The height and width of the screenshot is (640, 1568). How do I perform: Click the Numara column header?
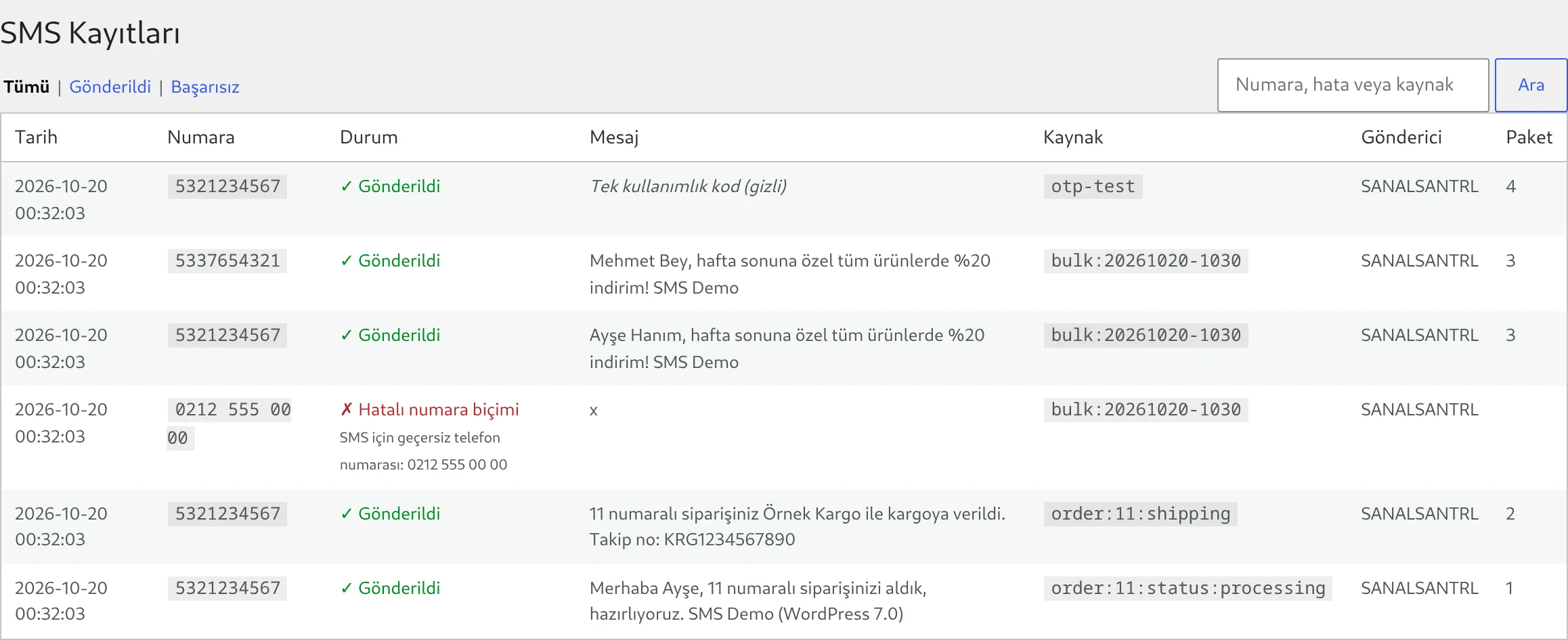tap(200, 137)
